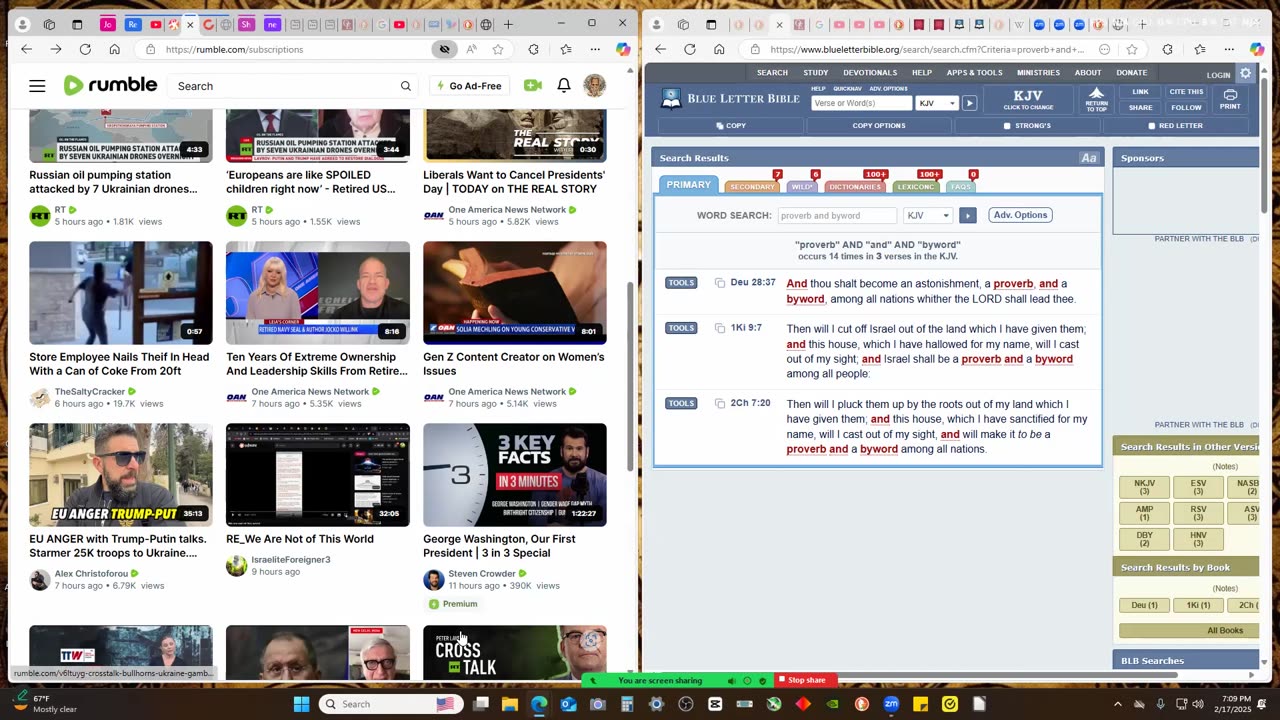The height and width of the screenshot is (720, 1280).
Task: Open the Rumble hamburger menu
Action: click(37, 86)
